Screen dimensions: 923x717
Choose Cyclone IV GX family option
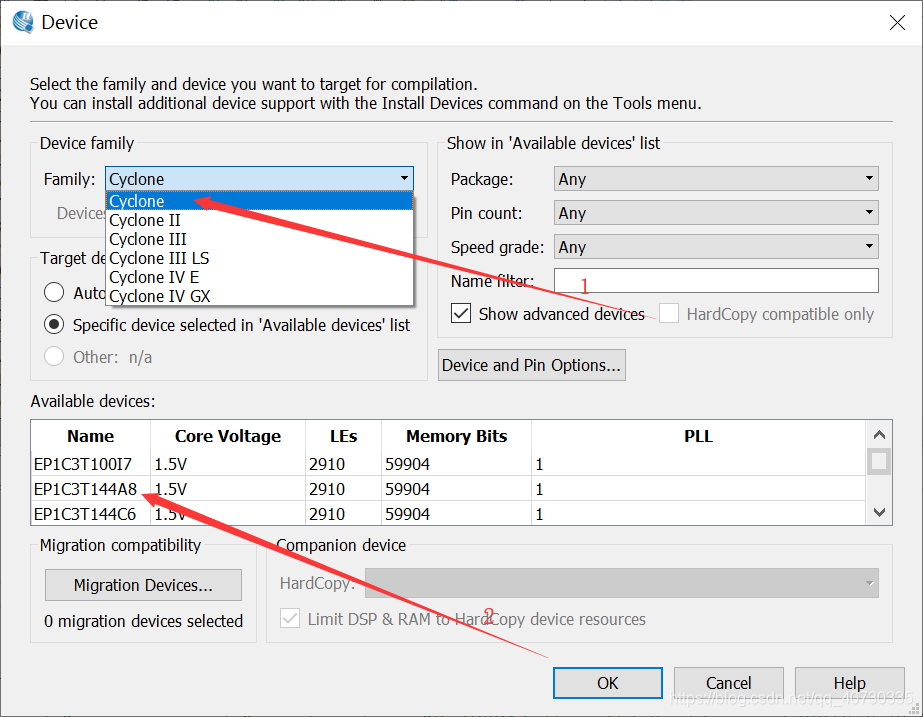click(260, 296)
